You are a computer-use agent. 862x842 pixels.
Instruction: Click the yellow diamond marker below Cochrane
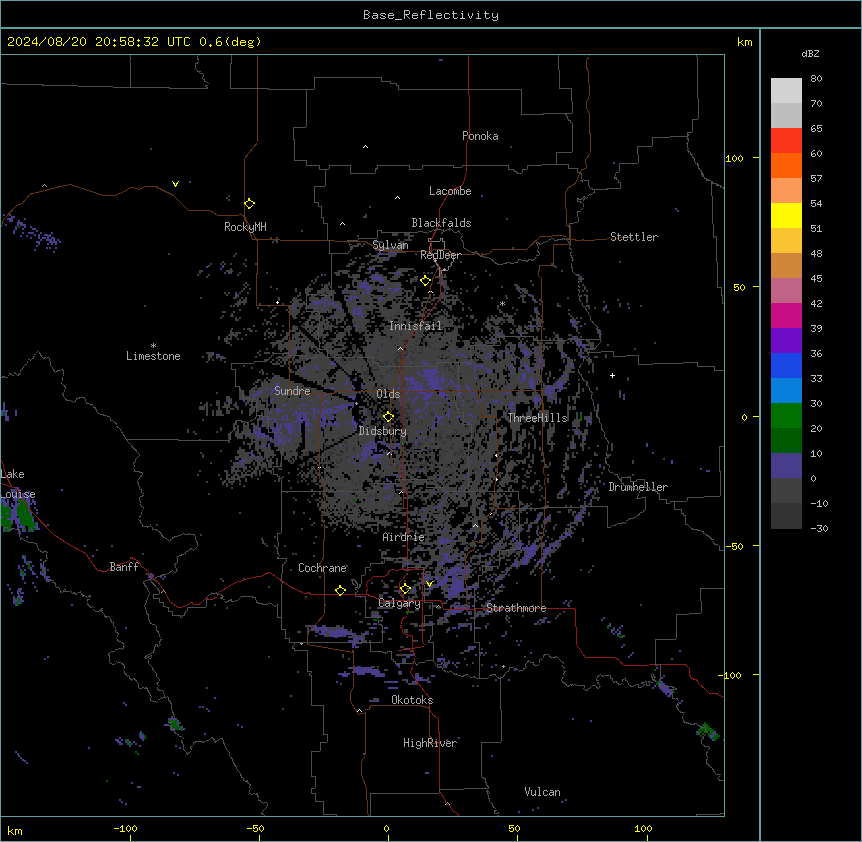[x=340, y=590]
